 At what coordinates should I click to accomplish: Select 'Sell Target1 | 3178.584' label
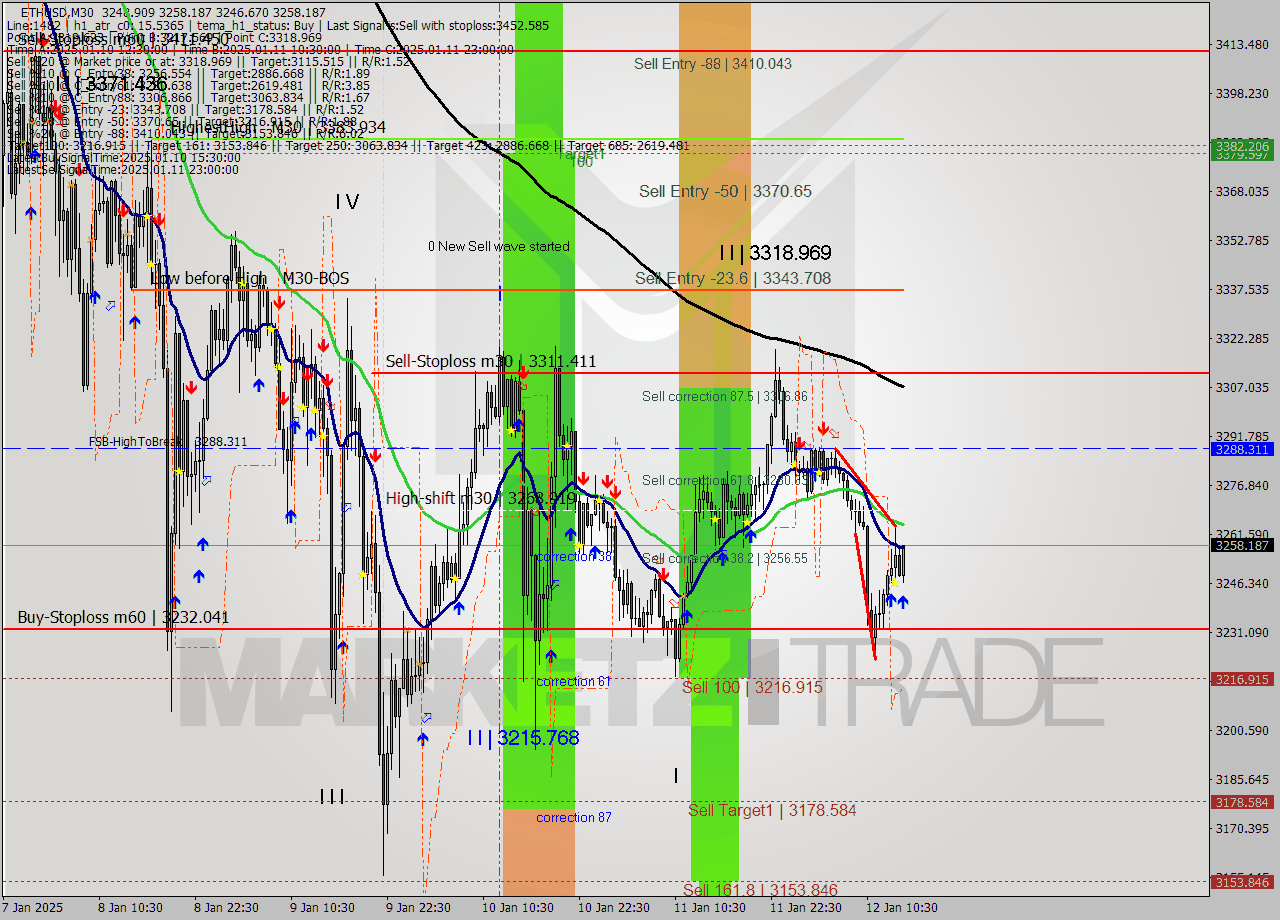coord(772,811)
